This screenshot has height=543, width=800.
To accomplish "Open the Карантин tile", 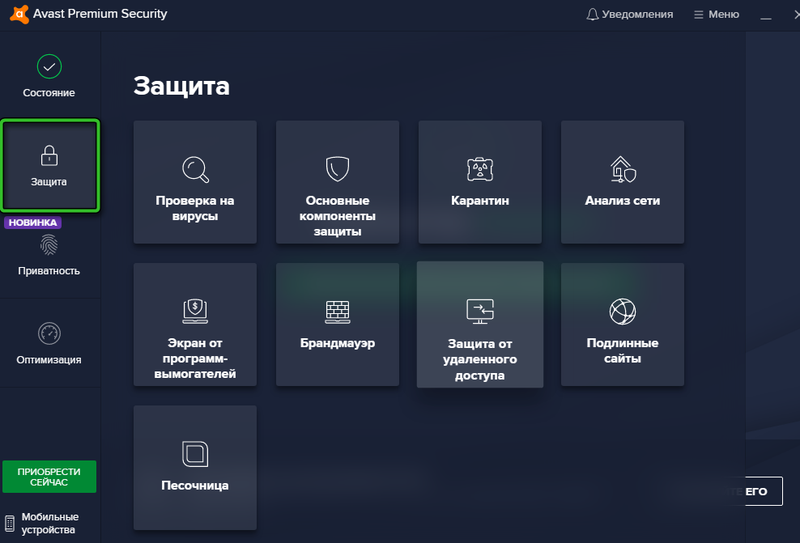I will tap(480, 182).
